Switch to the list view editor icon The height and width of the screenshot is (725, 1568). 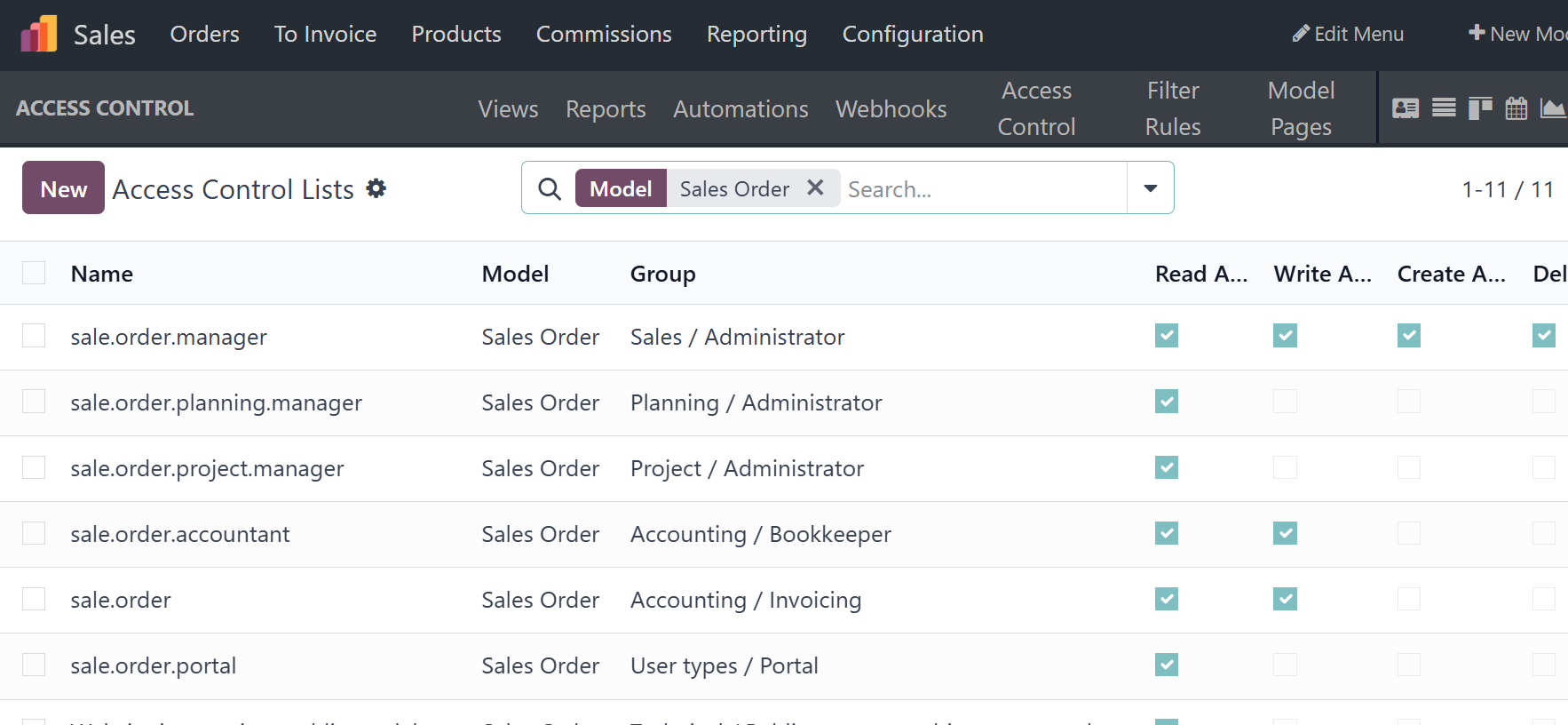point(1444,108)
